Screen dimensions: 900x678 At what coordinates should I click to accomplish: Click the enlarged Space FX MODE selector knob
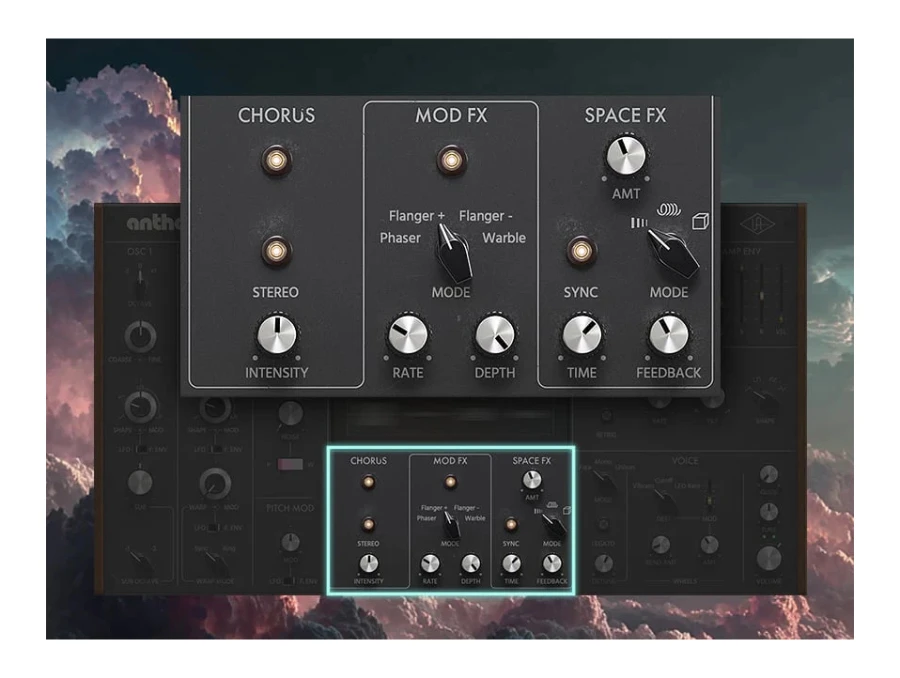tap(673, 254)
